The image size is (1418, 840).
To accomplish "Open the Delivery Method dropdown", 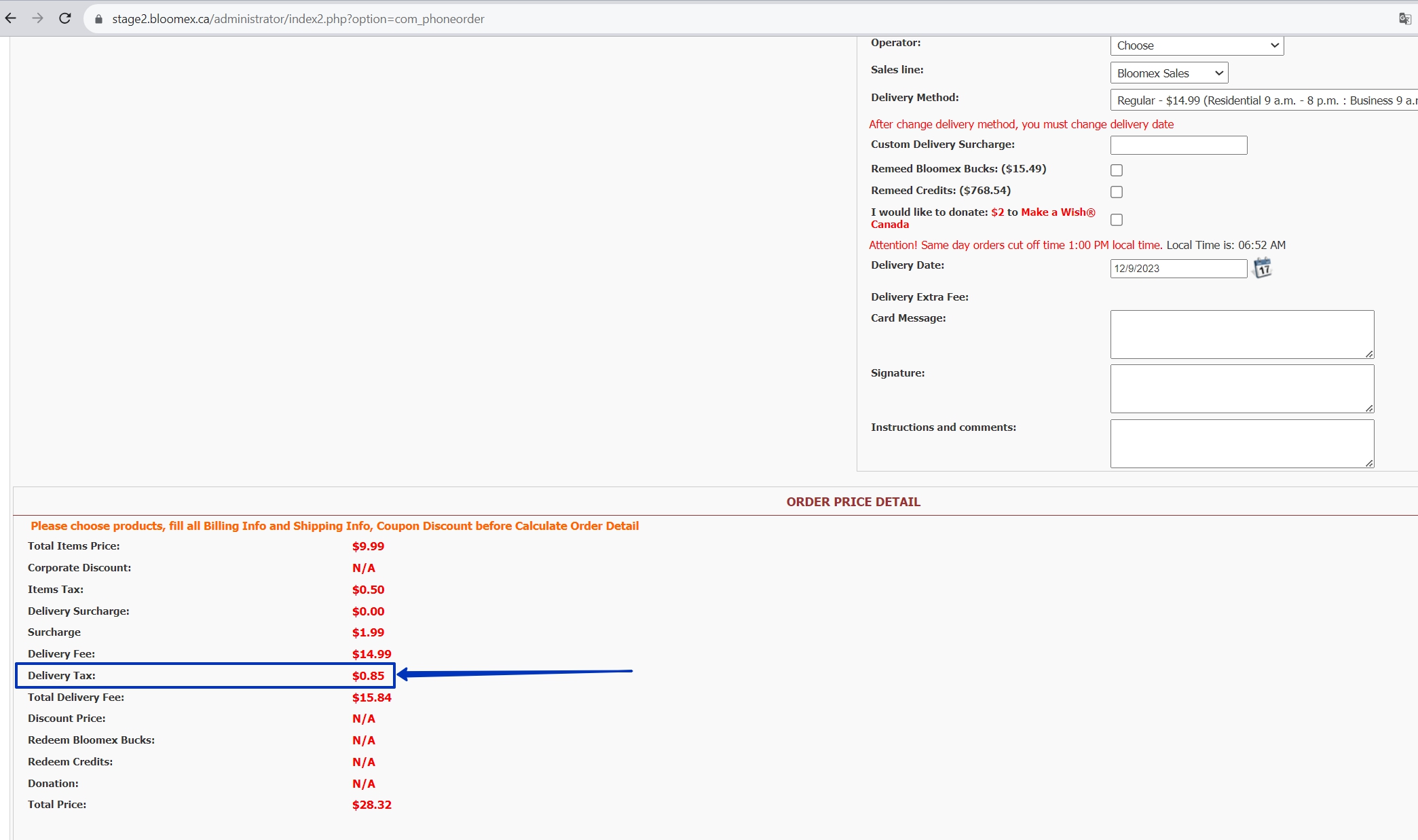I will pyautogui.click(x=1264, y=100).
